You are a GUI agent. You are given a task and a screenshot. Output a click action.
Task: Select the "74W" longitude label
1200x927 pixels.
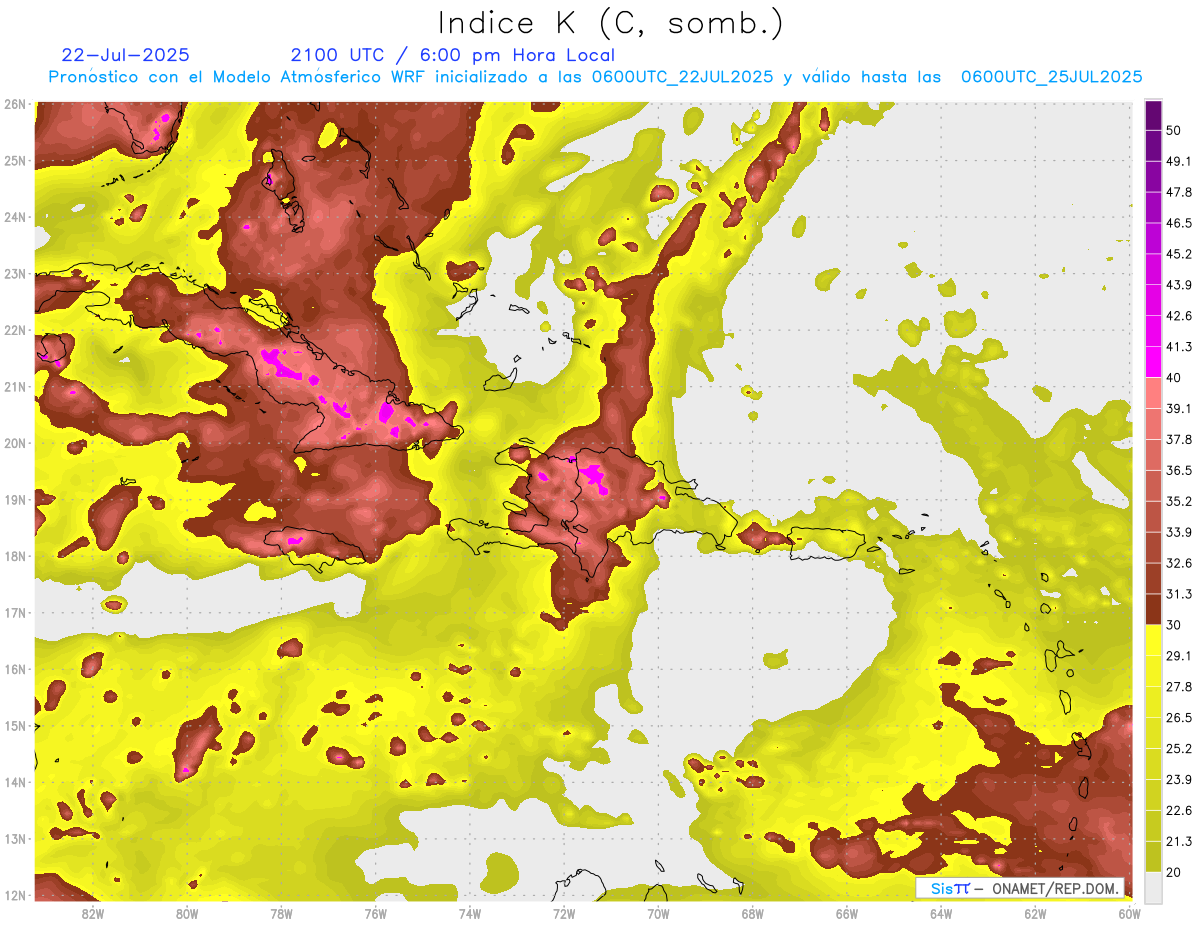470,914
